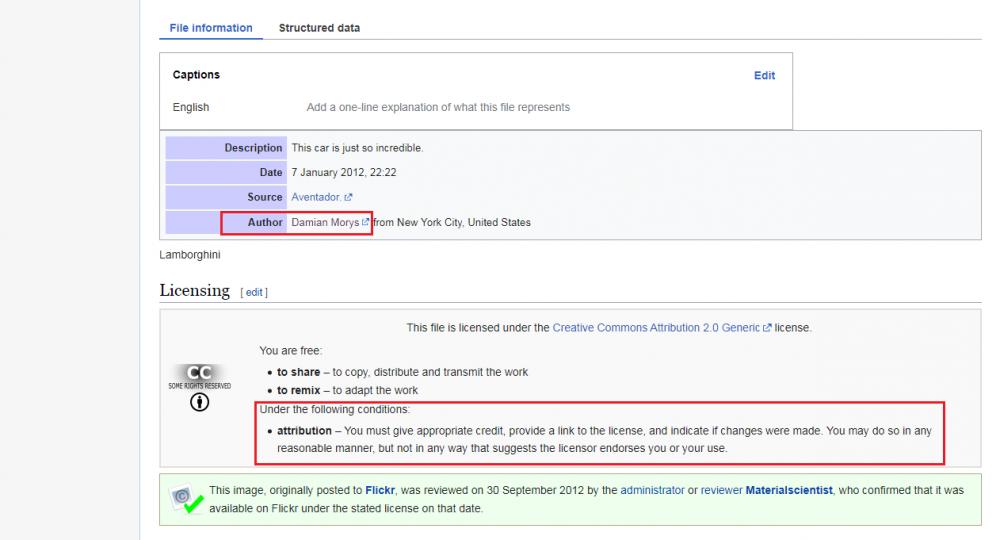This screenshot has width=1000, height=540.
Task: Click 'Under the following conditions:' text
Action: click(335, 409)
